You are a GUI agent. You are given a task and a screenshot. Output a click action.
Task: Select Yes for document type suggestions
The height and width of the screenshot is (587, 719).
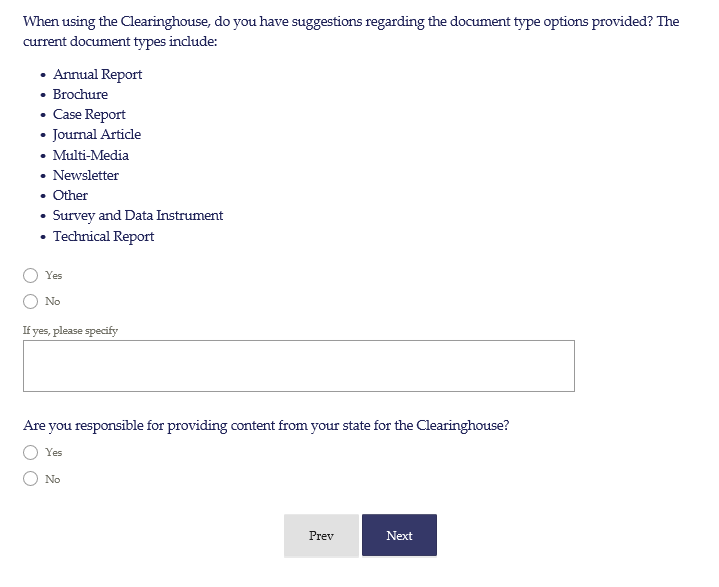(x=31, y=275)
